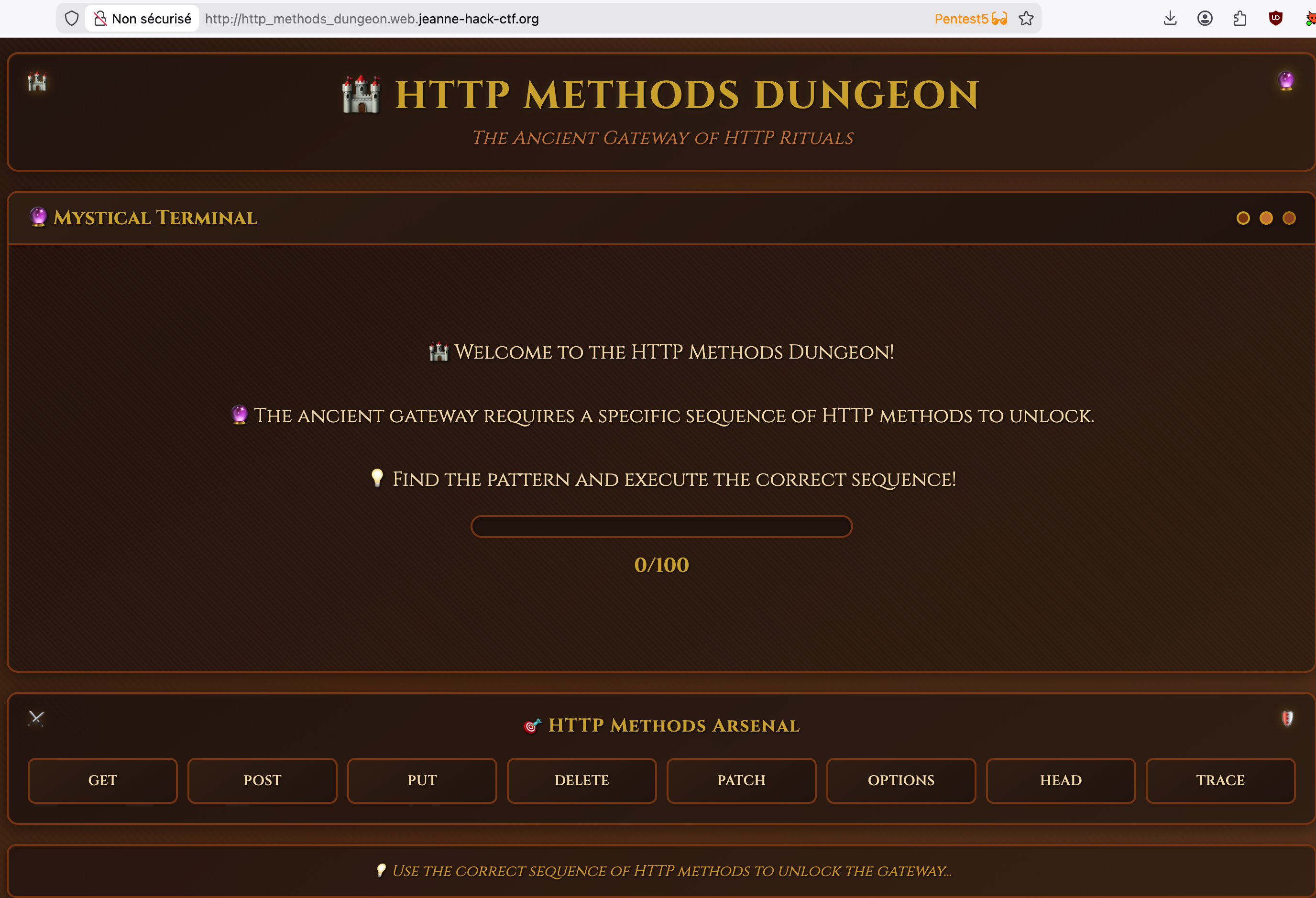Open the browser Downloads icon
The height and width of the screenshot is (898, 1316).
pos(1170,18)
